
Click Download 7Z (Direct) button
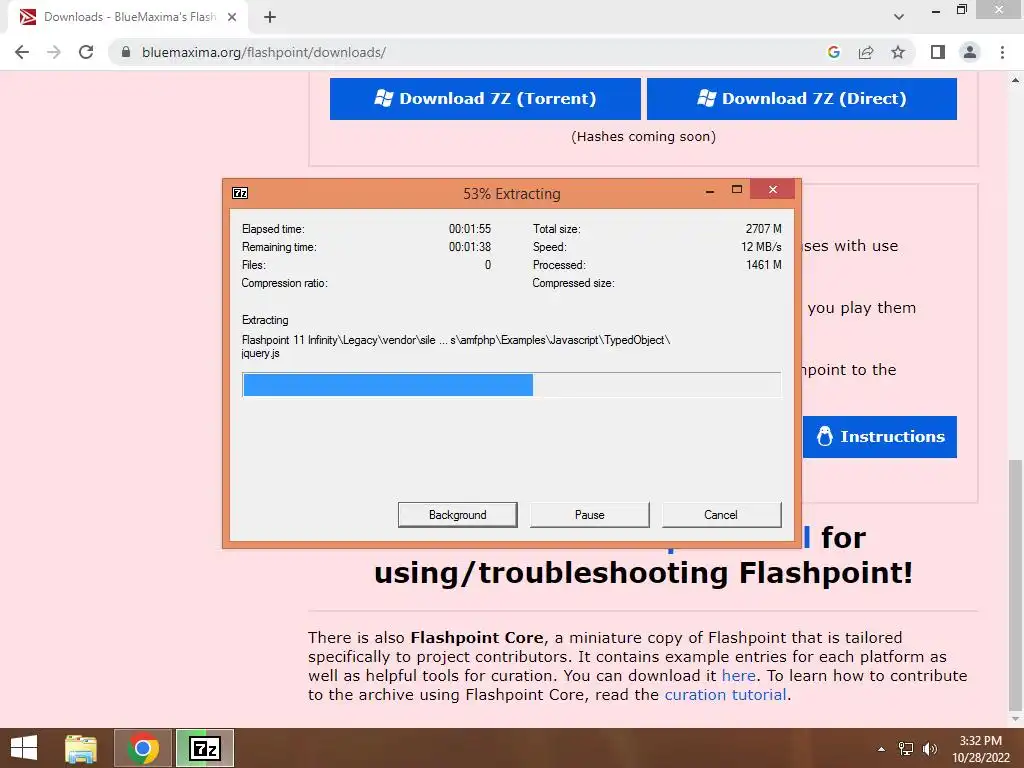(x=801, y=99)
